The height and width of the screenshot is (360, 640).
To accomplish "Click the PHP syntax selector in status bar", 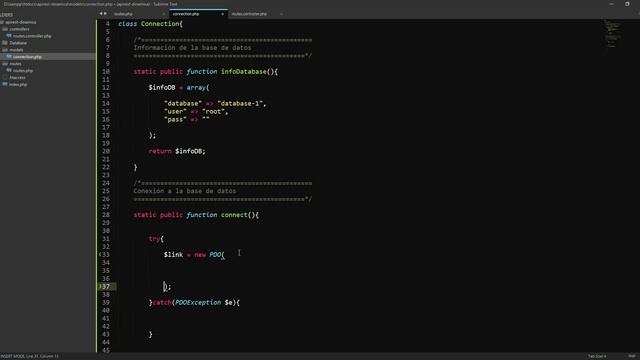I will tap(632, 356).
